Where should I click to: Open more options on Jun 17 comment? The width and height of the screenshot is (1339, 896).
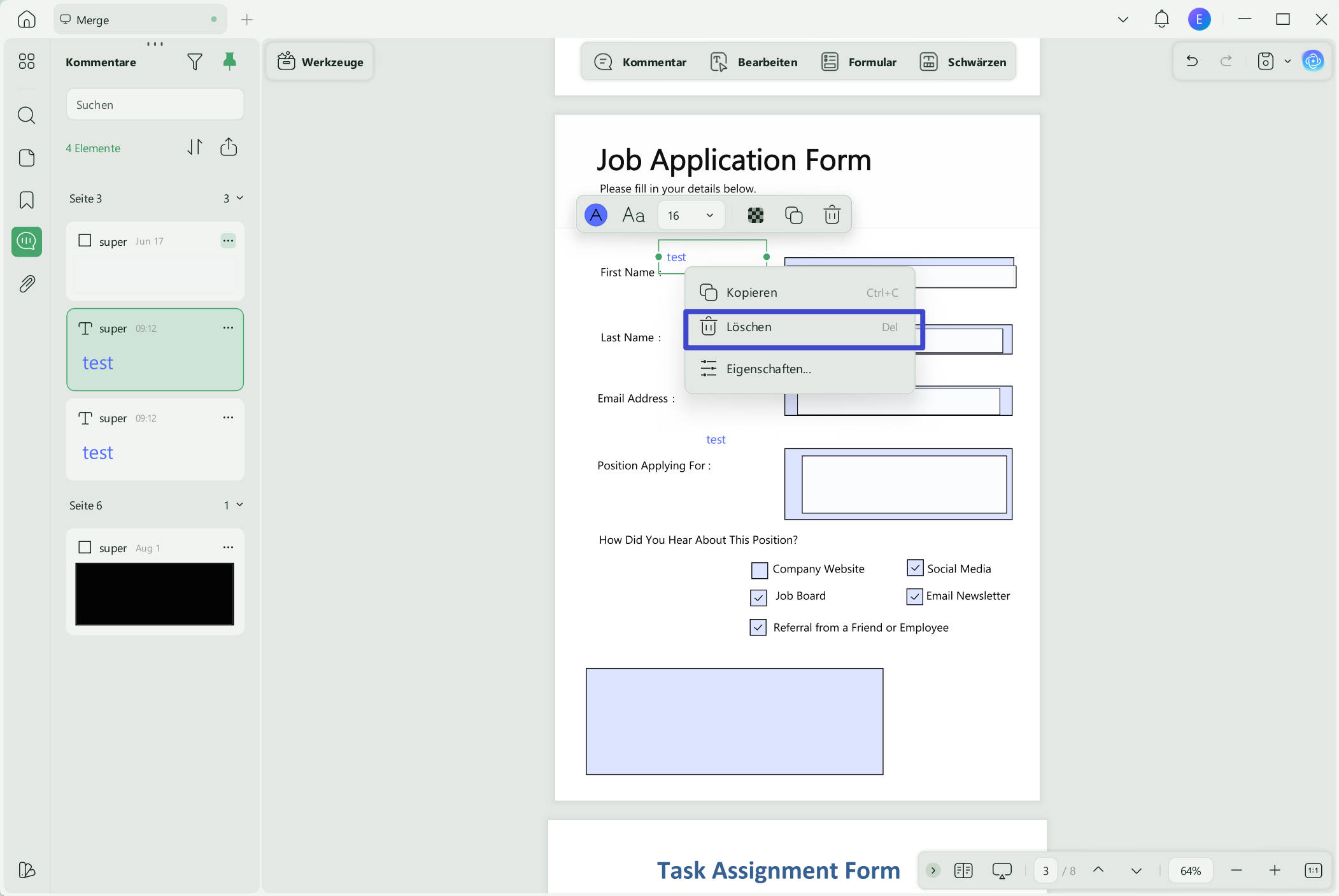click(x=228, y=241)
